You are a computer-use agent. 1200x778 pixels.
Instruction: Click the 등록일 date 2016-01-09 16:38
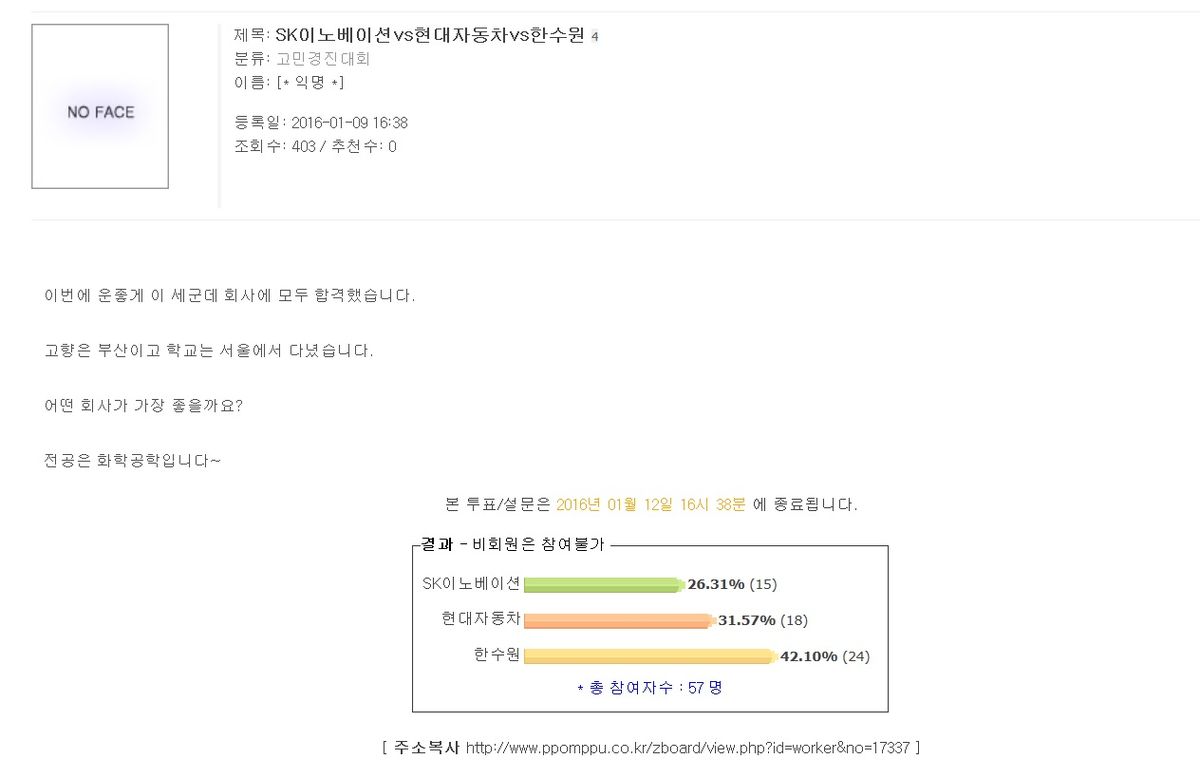[x=349, y=123]
